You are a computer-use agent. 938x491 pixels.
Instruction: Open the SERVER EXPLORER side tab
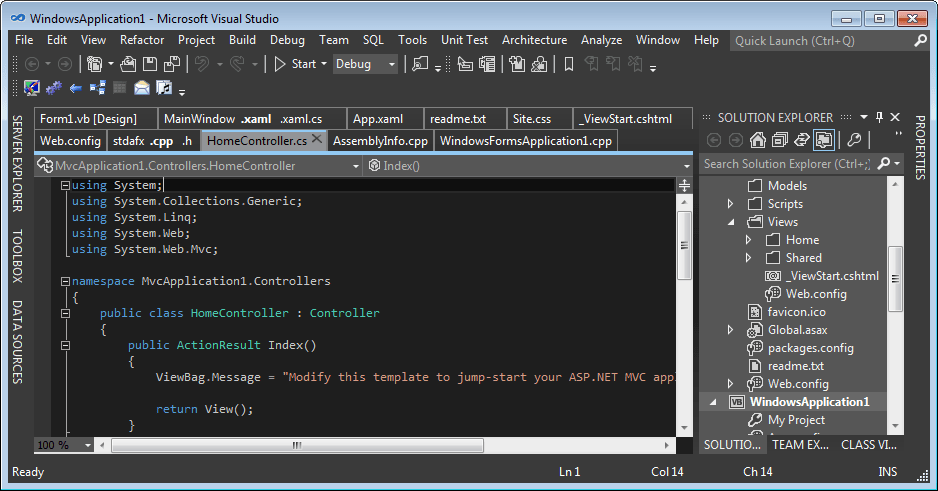[17, 163]
